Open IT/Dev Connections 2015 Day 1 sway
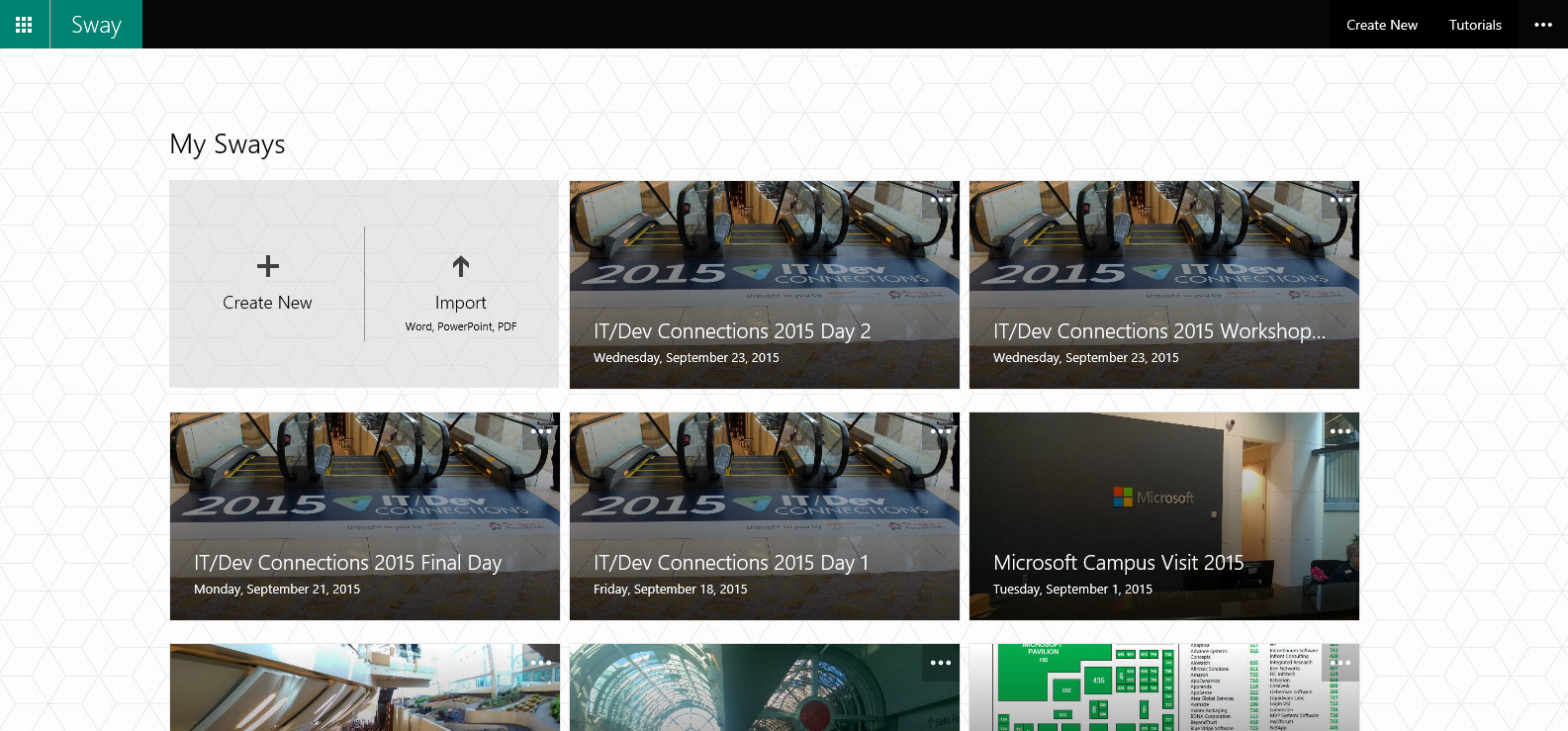Viewport: 1568px width, 731px height. [x=730, y=563]
